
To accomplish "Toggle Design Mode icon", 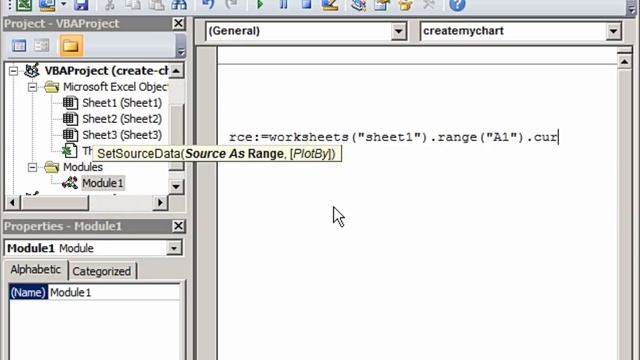I will pyautogui.click(x=329, y=5).
